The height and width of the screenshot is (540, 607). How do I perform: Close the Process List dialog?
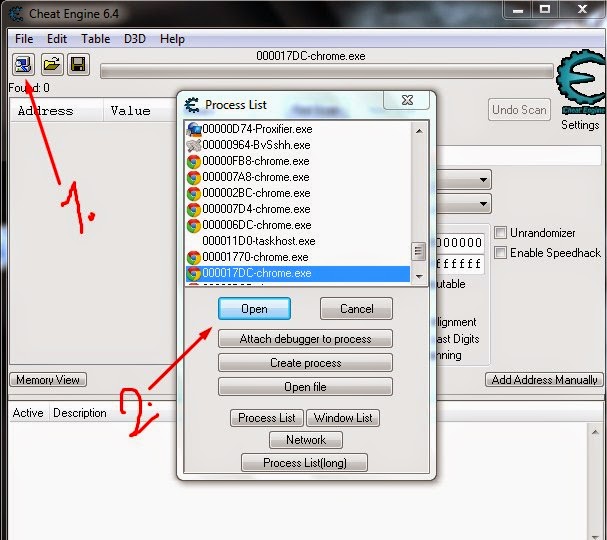point(407,100)
